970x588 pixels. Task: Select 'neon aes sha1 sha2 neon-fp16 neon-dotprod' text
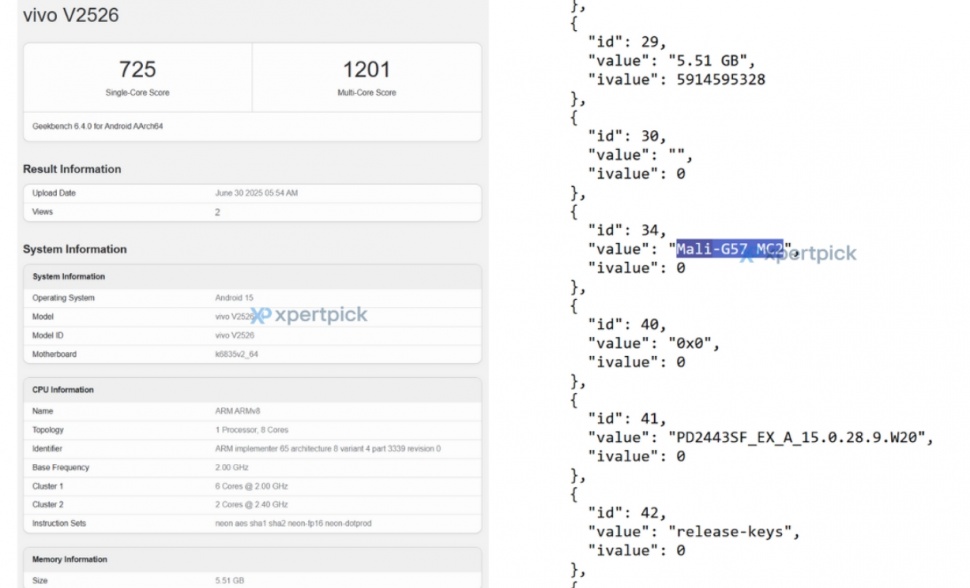click(x=293, y=524)
